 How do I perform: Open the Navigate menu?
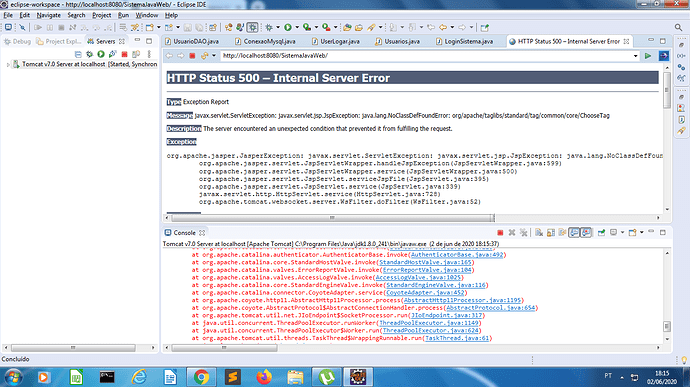pyautogui.click(x=48, y=15)
